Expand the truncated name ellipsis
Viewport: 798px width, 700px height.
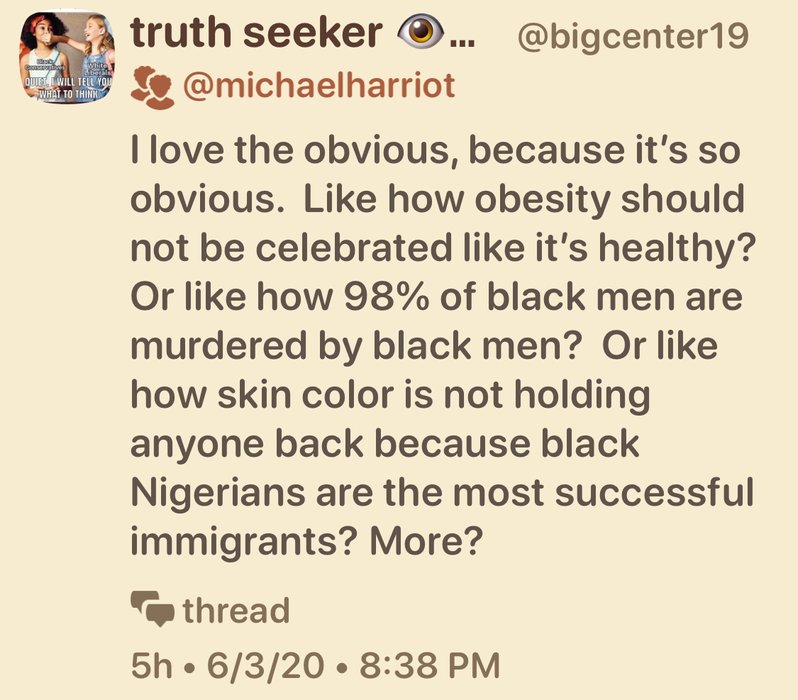(x=461, y=38)
